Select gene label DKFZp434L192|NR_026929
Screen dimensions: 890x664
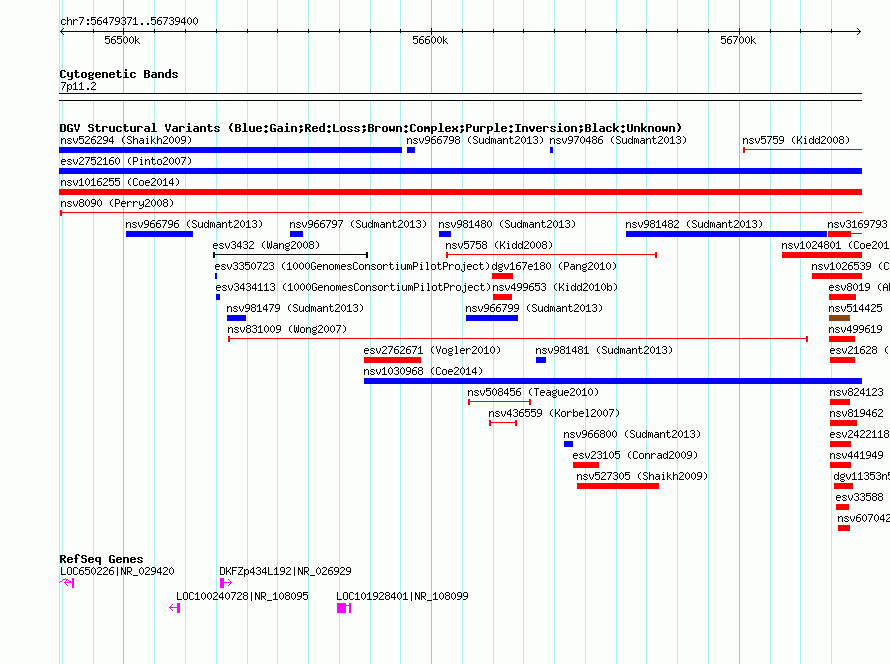[286, 571]
